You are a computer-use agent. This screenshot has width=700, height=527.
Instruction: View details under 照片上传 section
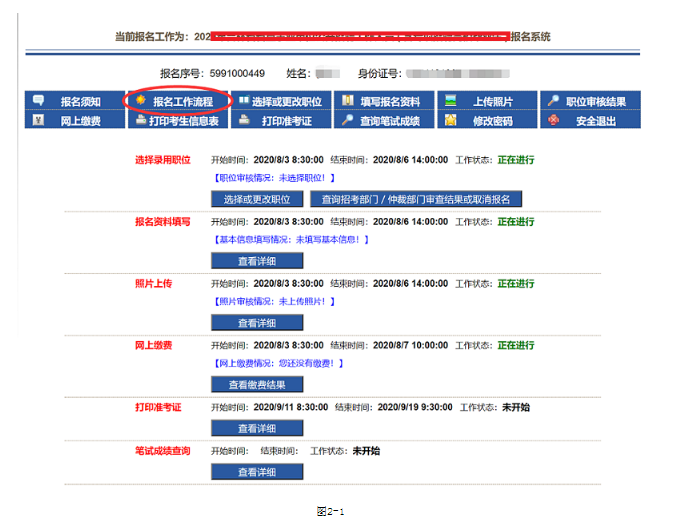[x=257, y=323]
